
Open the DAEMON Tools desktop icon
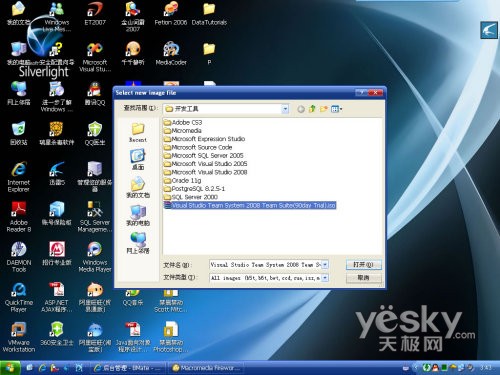tap(19, 257)
